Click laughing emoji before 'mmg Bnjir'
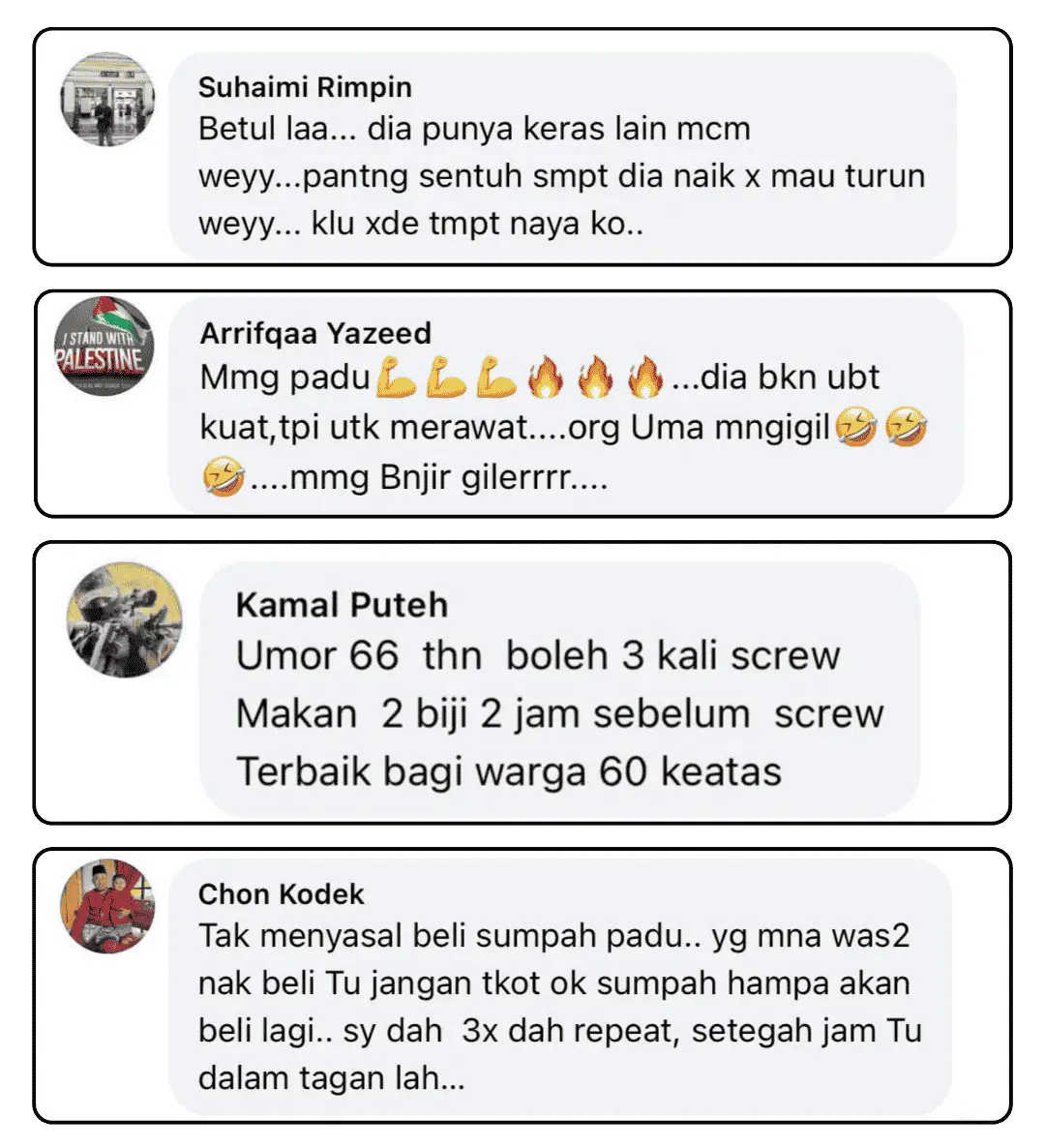The height and width of the screenshot is (1148, 1045). (224, 476)
